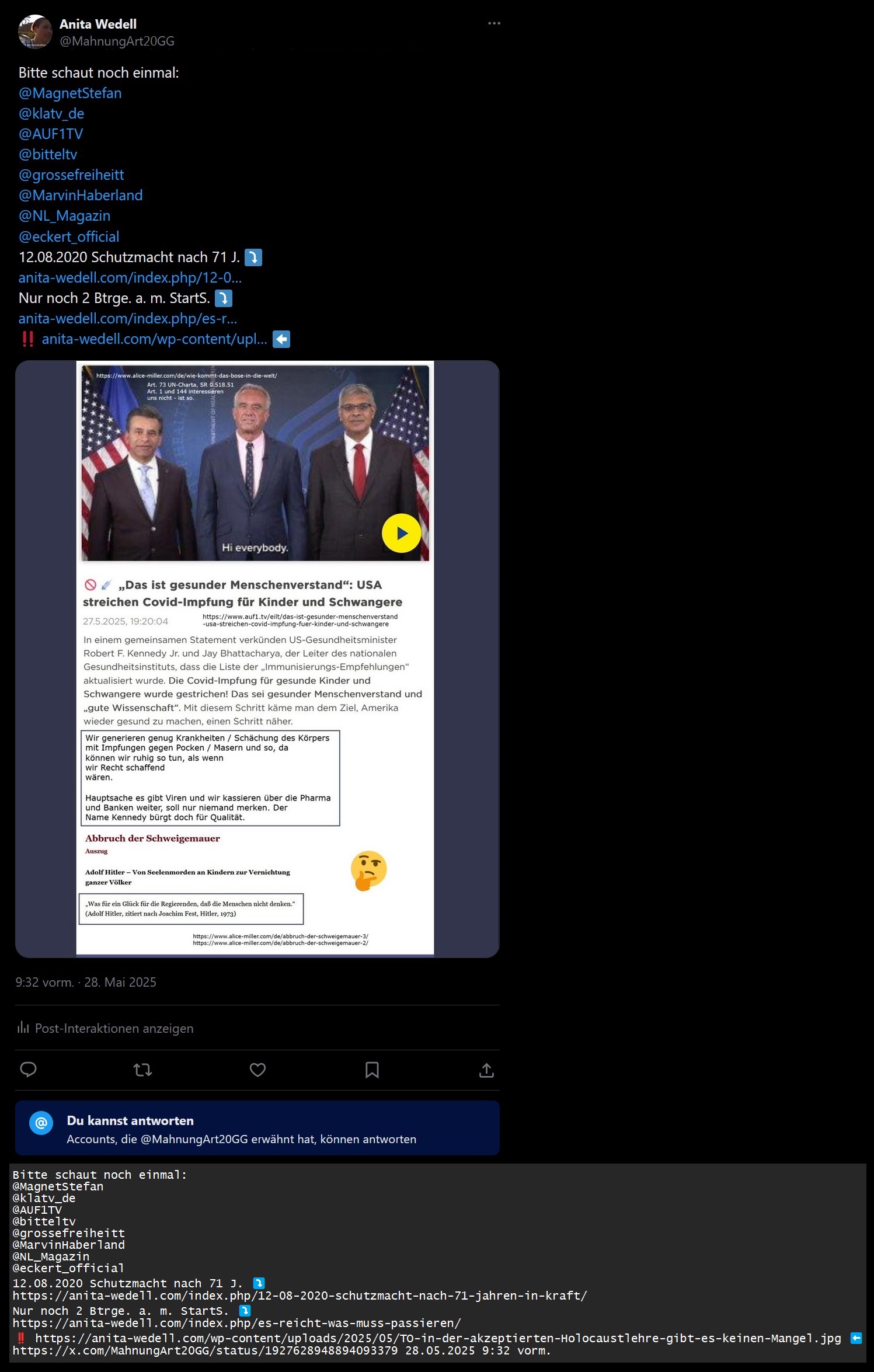Open anita-wedell.com/index.php/12-0... link
This screenshot has width=874, height=1372.
[130, 277]
